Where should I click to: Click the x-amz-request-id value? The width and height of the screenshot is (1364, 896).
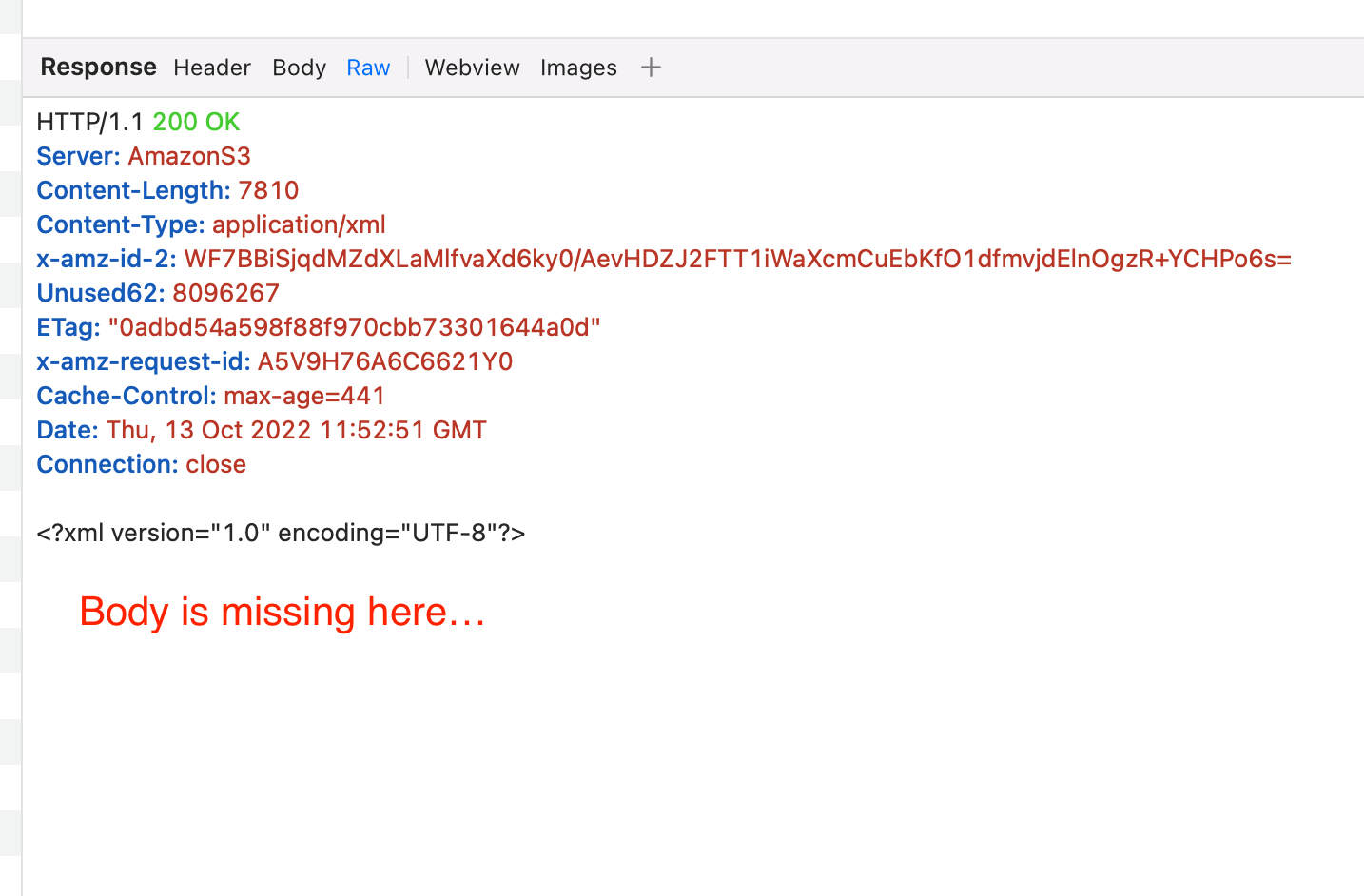(x=384, y=360)
